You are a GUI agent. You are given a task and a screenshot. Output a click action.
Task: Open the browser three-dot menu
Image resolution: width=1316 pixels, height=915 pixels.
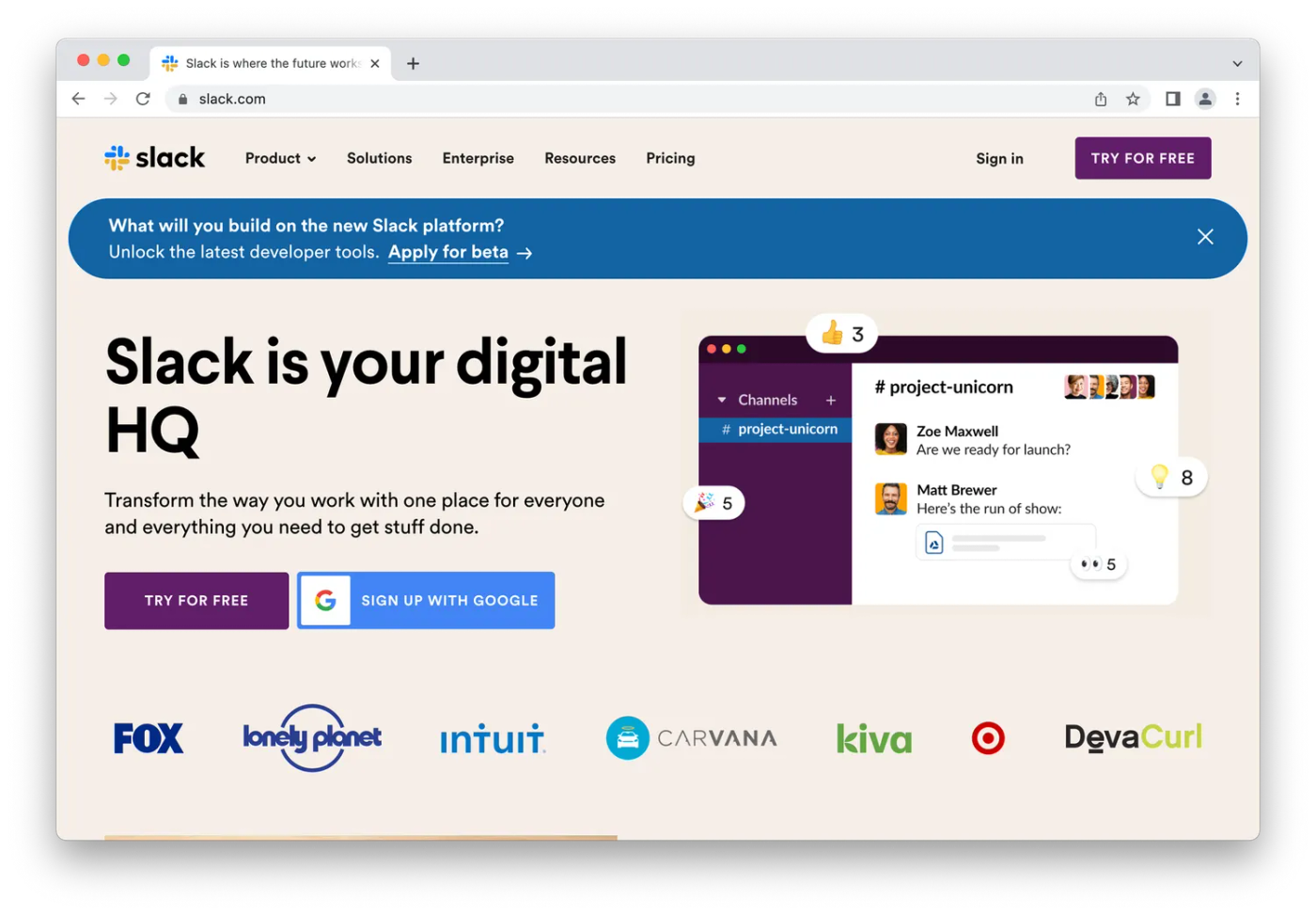(1238, 98)
